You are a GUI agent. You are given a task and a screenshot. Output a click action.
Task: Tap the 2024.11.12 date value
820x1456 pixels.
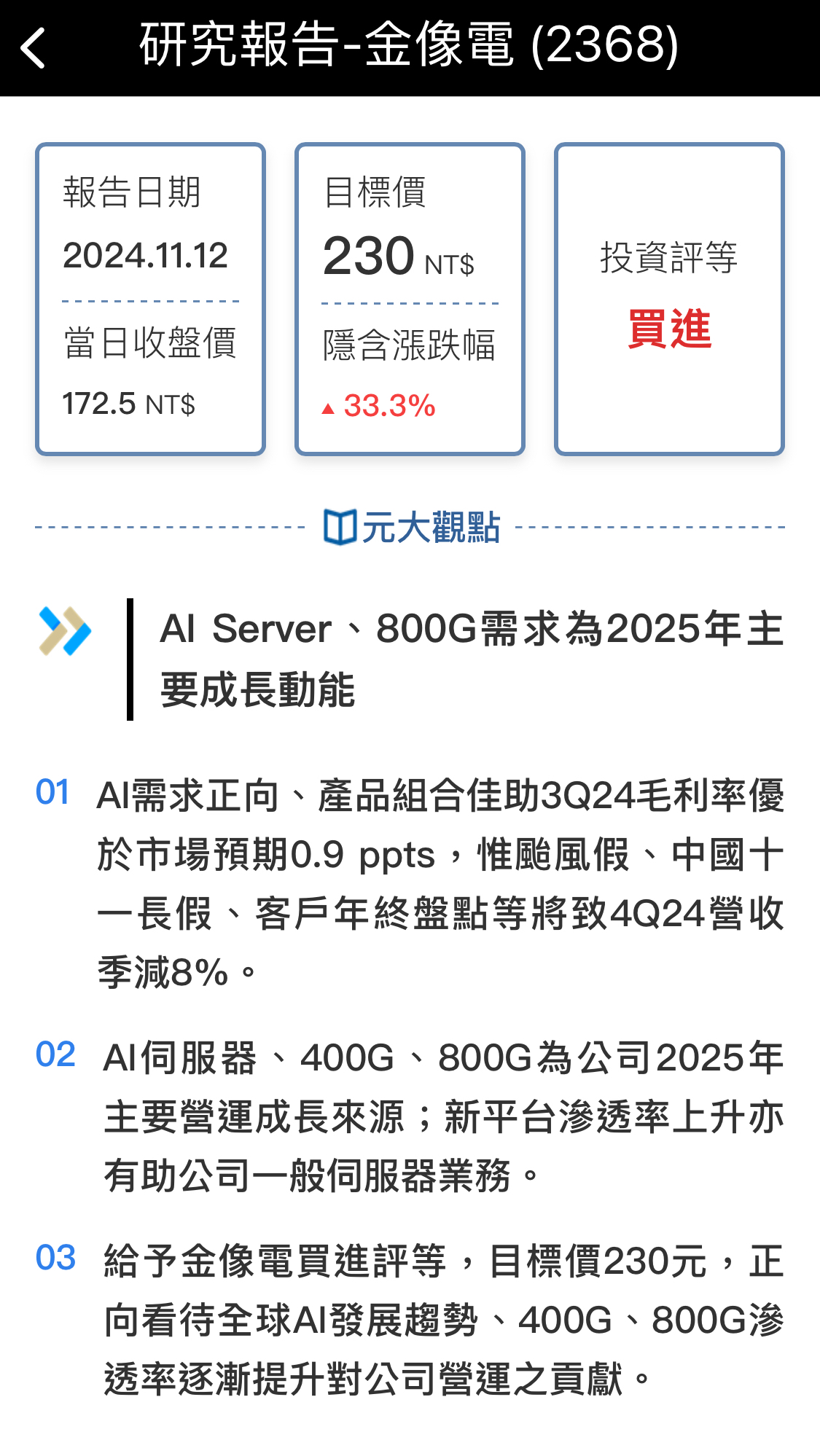[146, 256]
